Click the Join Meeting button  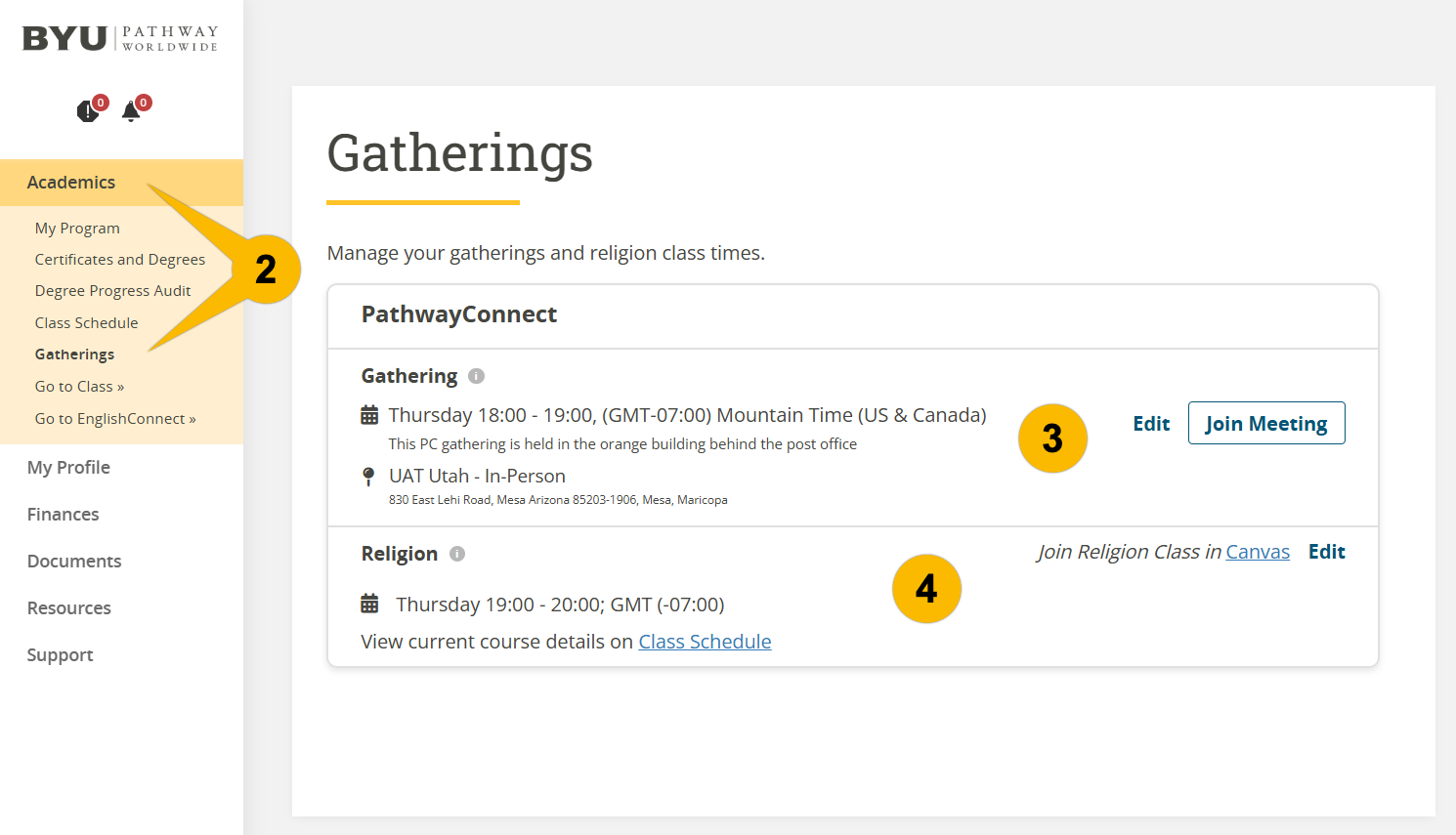(x=1266, y=424)
